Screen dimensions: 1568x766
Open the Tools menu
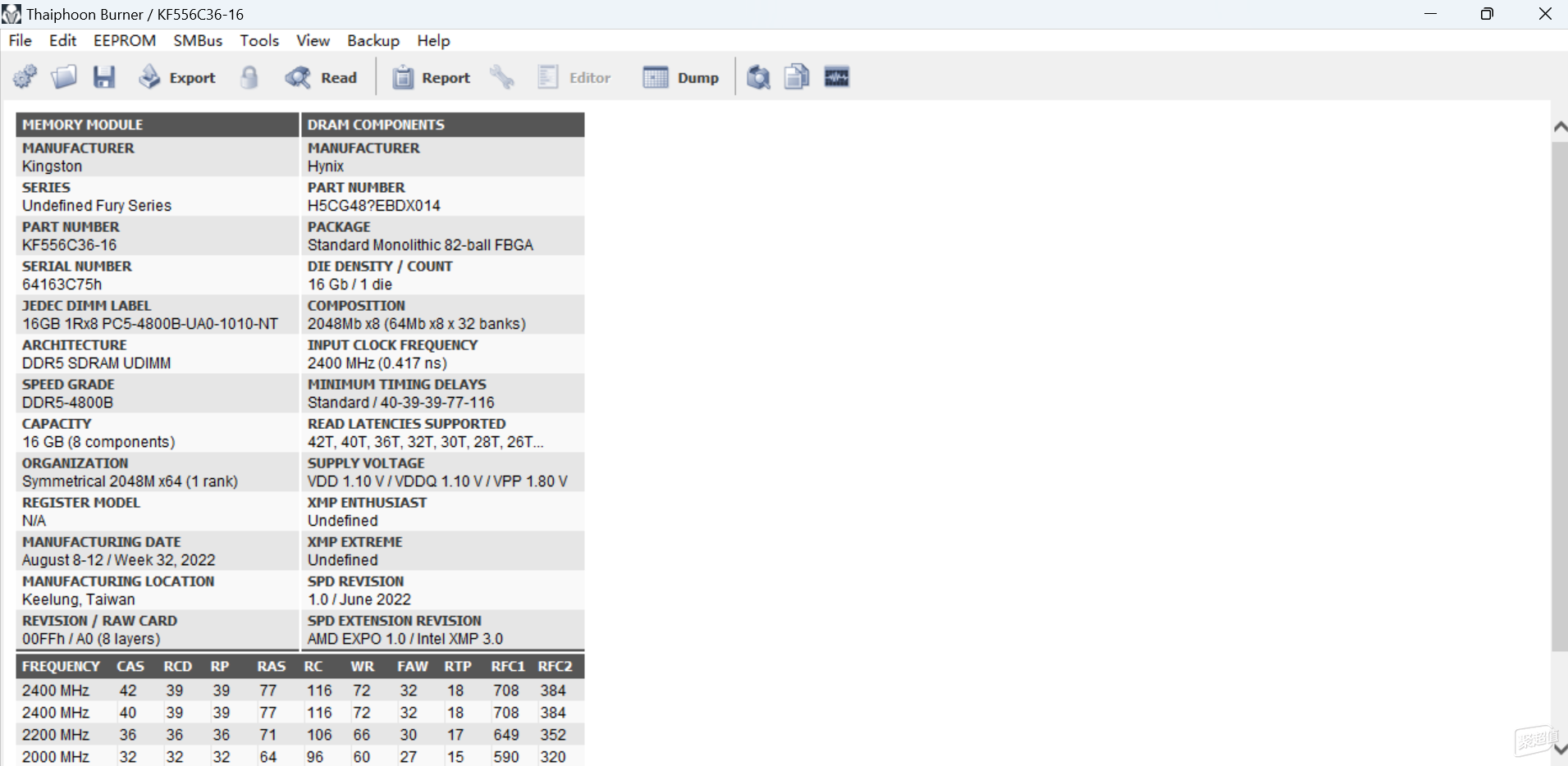259,40
